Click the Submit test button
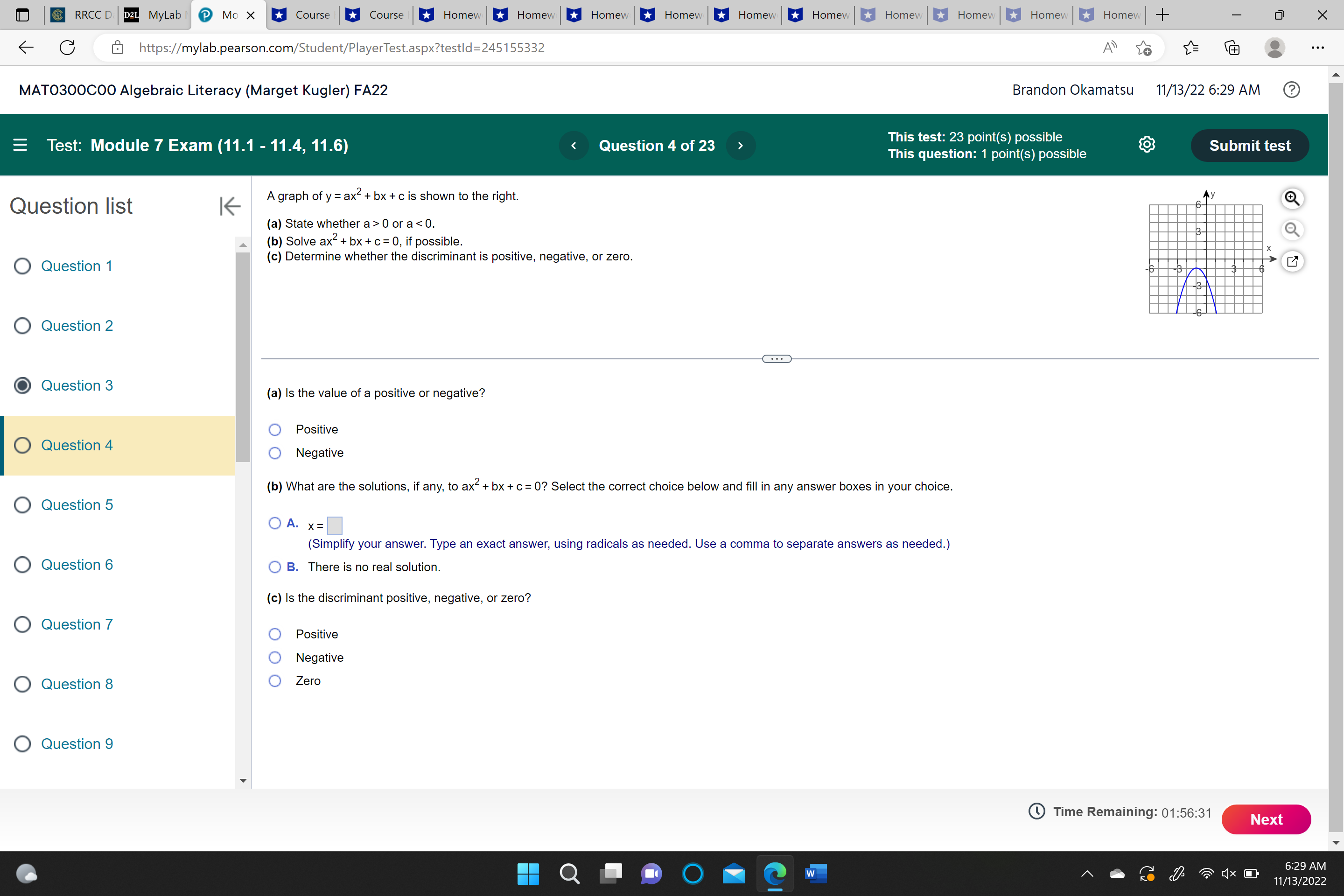1344x896 pixels. click(x=1249, y=146)
